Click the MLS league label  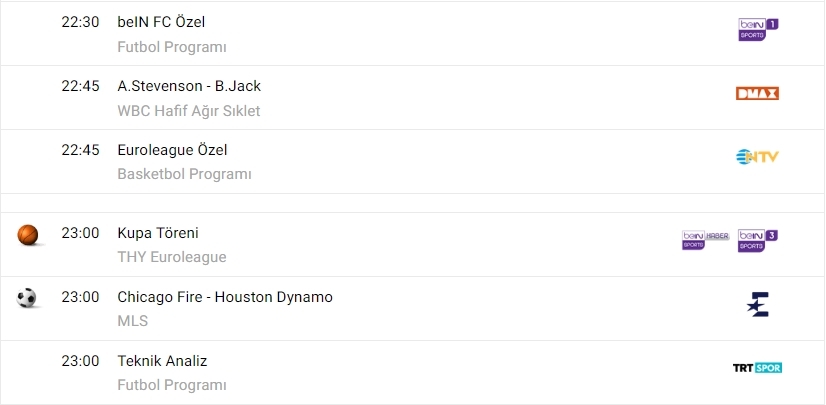coord(132,321)
